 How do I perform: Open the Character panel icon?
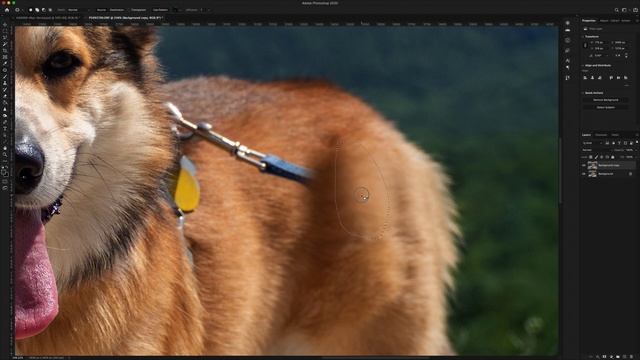[568, 60]
